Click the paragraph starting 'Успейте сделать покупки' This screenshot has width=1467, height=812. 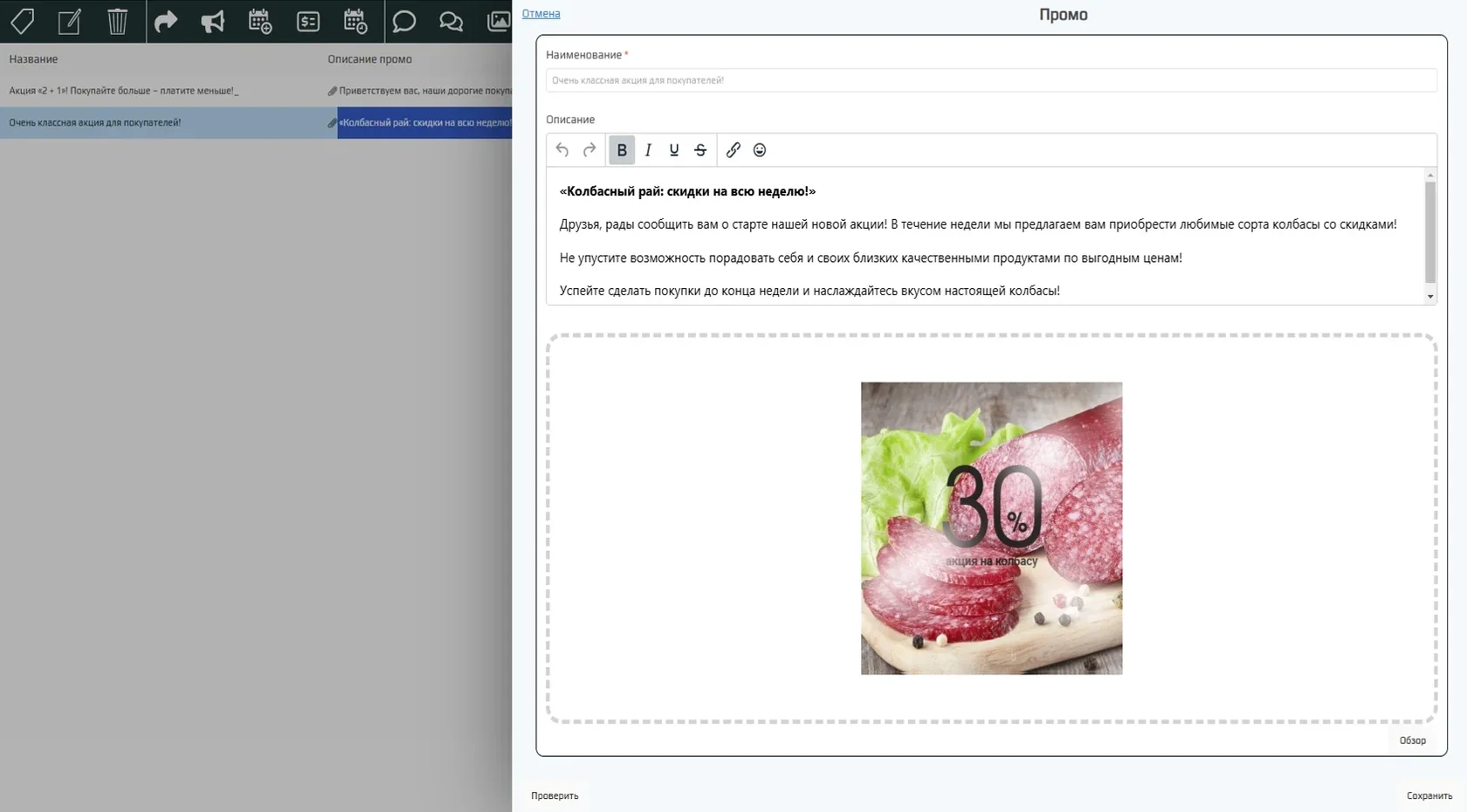coord(809,291)
